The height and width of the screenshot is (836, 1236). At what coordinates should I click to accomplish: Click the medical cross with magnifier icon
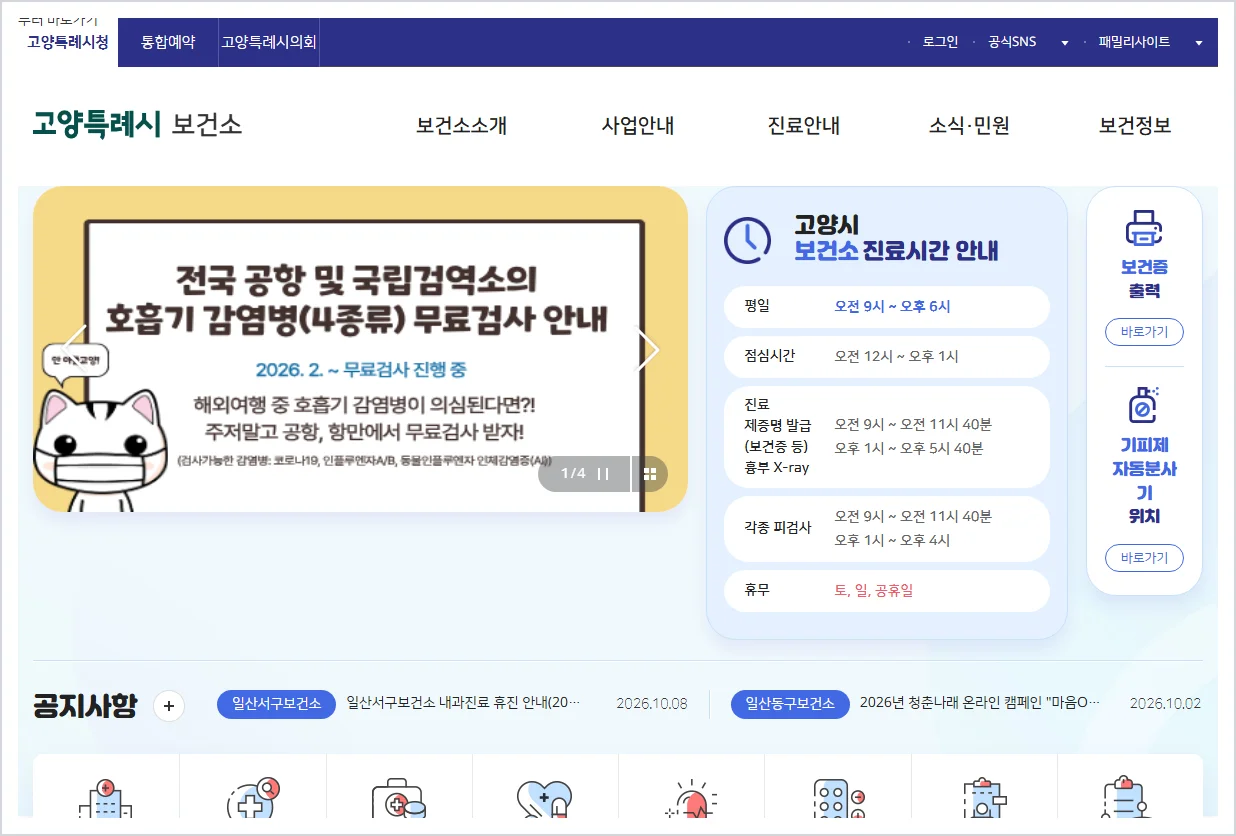[x=252, y=800]
